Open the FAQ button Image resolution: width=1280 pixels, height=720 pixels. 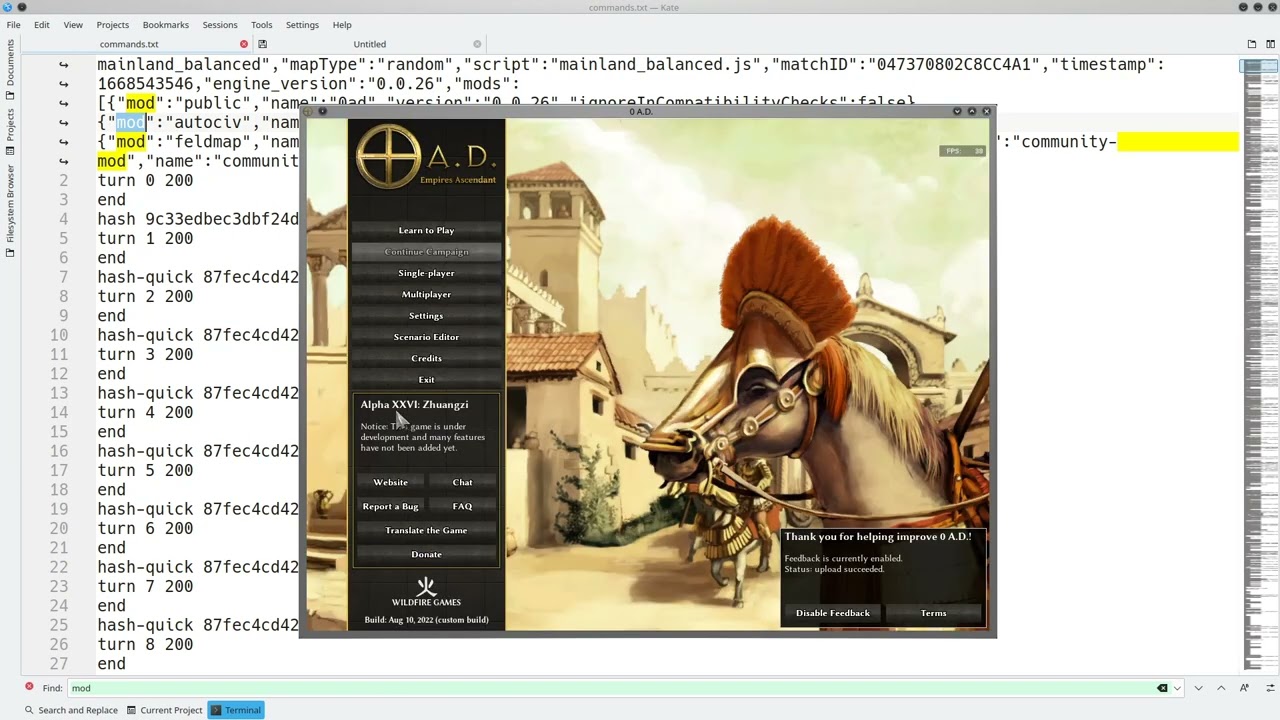462,506
